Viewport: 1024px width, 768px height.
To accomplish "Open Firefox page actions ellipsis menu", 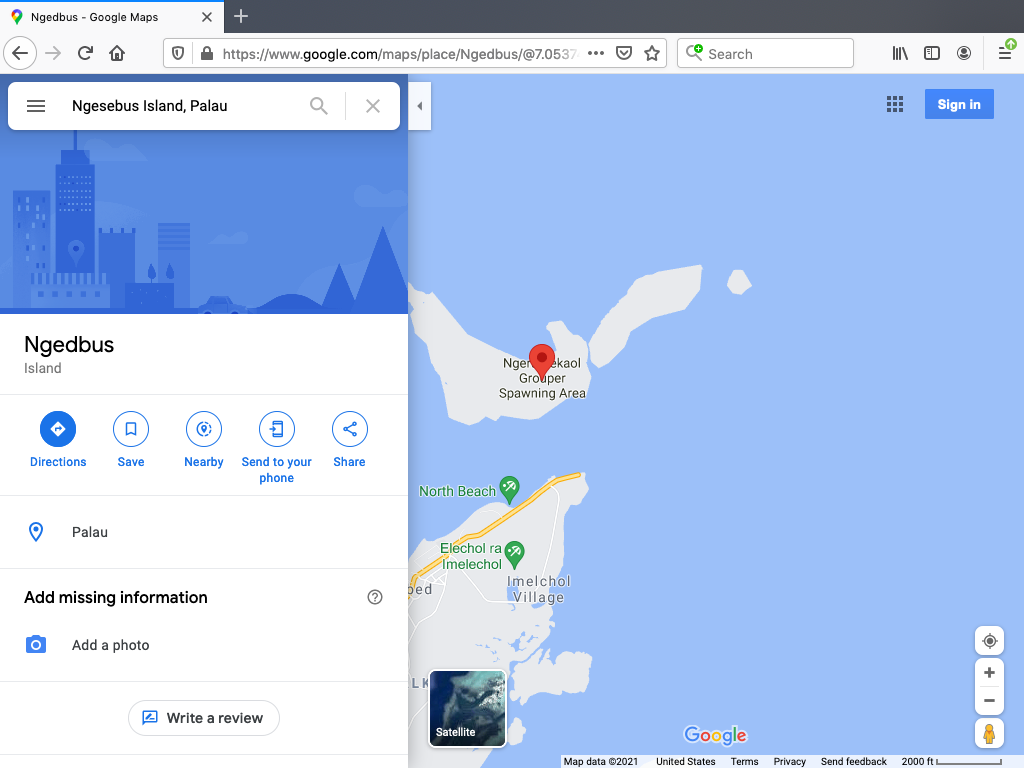I will (596, 54).
